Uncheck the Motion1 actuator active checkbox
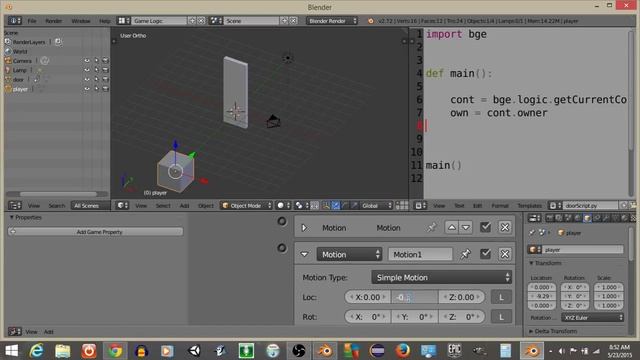 485,254
